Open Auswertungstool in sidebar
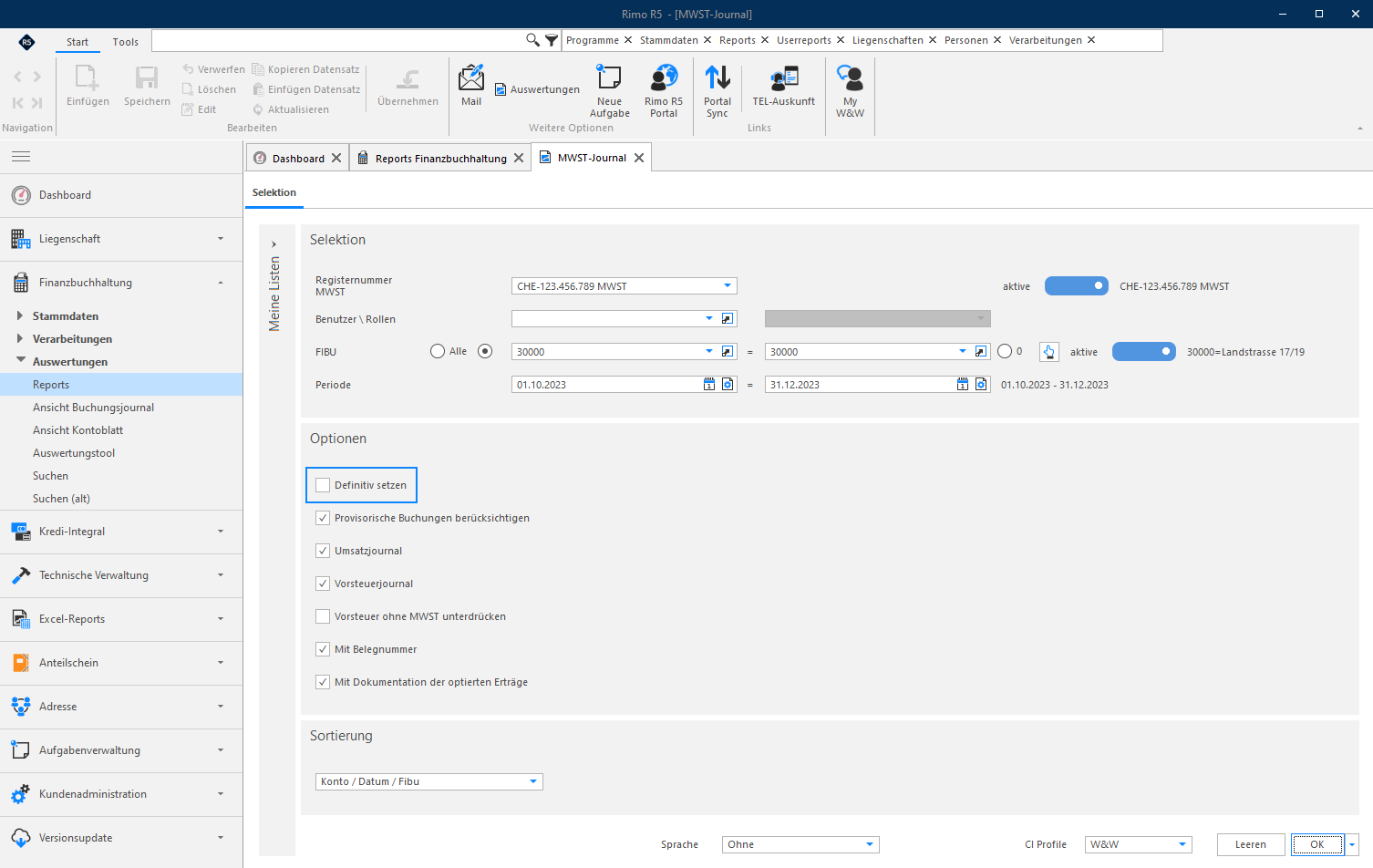The image size is (1373, 868). 121,453
